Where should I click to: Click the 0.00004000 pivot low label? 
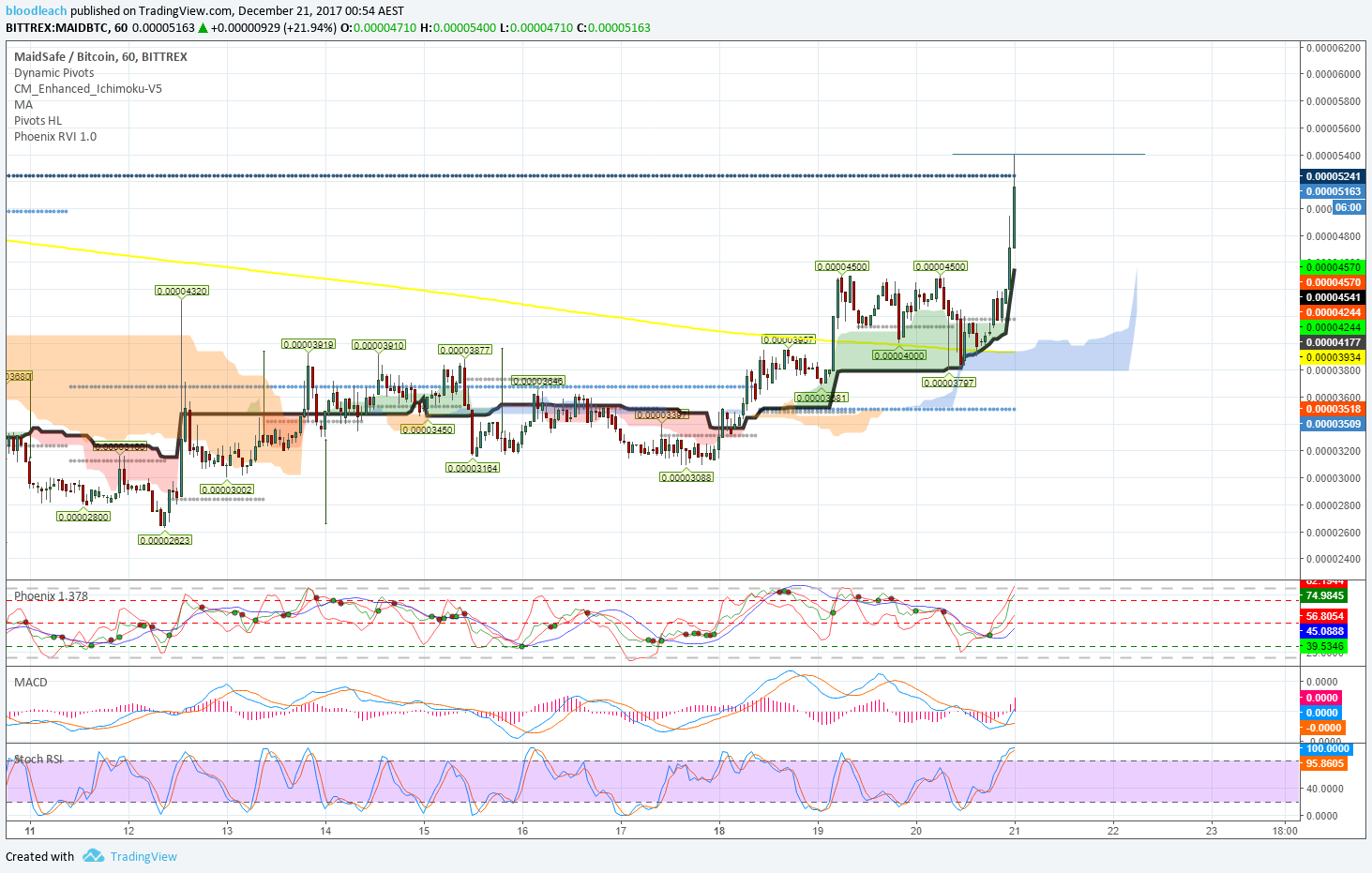899,355
